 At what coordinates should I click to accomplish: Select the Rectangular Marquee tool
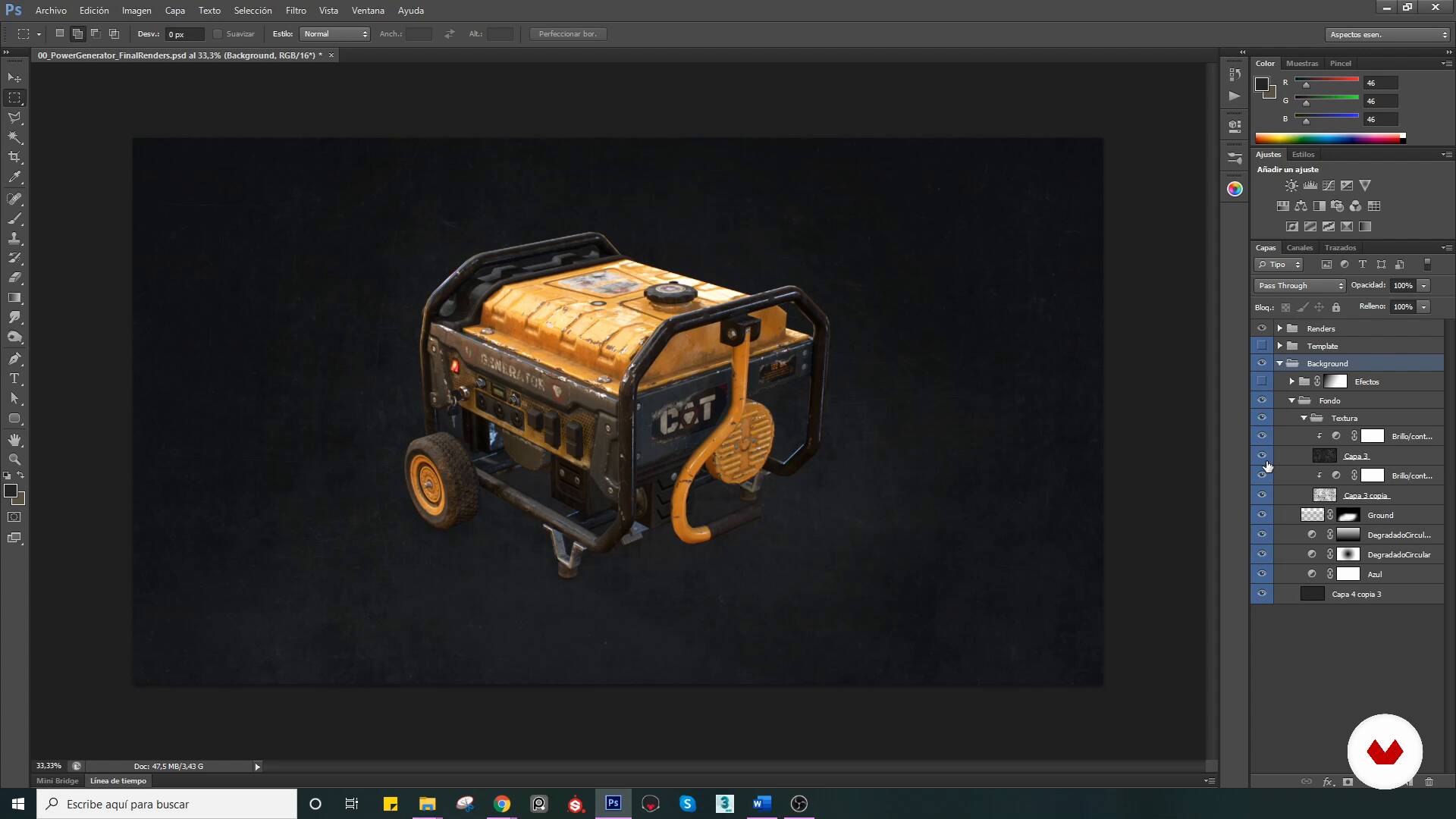14,98
